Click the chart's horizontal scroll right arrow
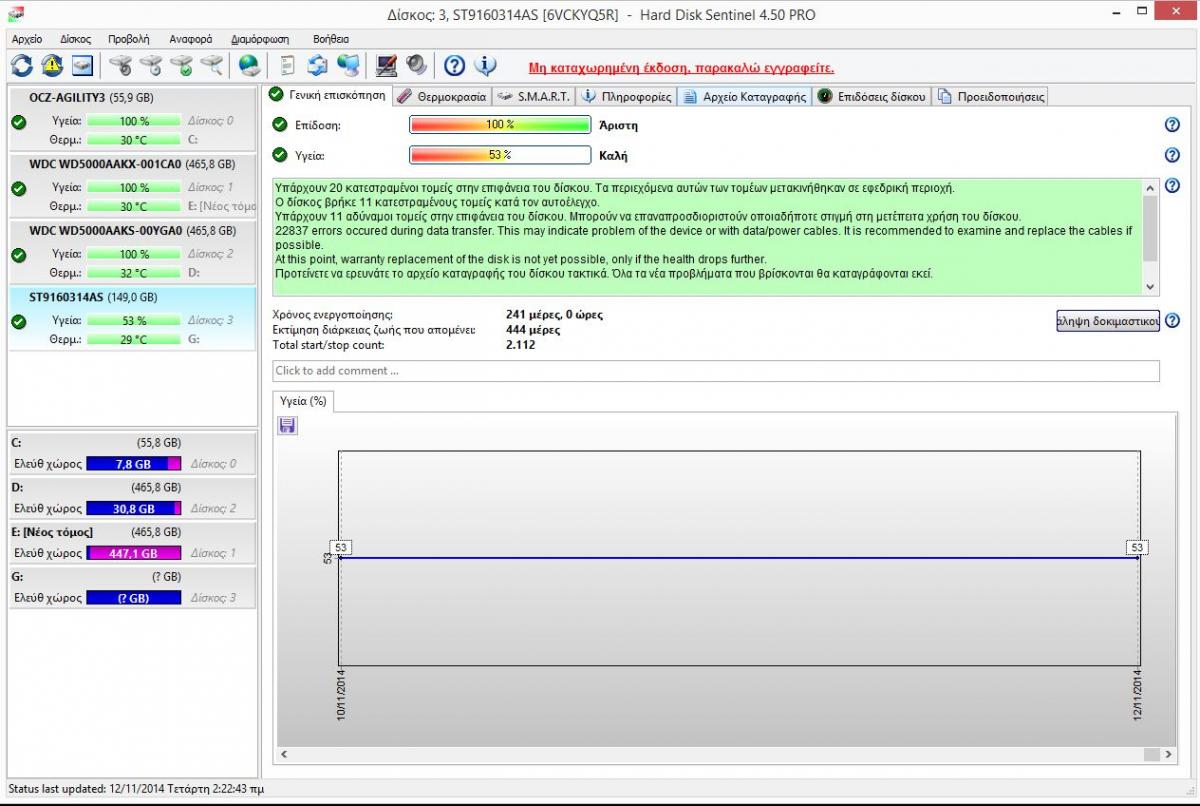The image size is (1200, 806). tap(1167, 754)
